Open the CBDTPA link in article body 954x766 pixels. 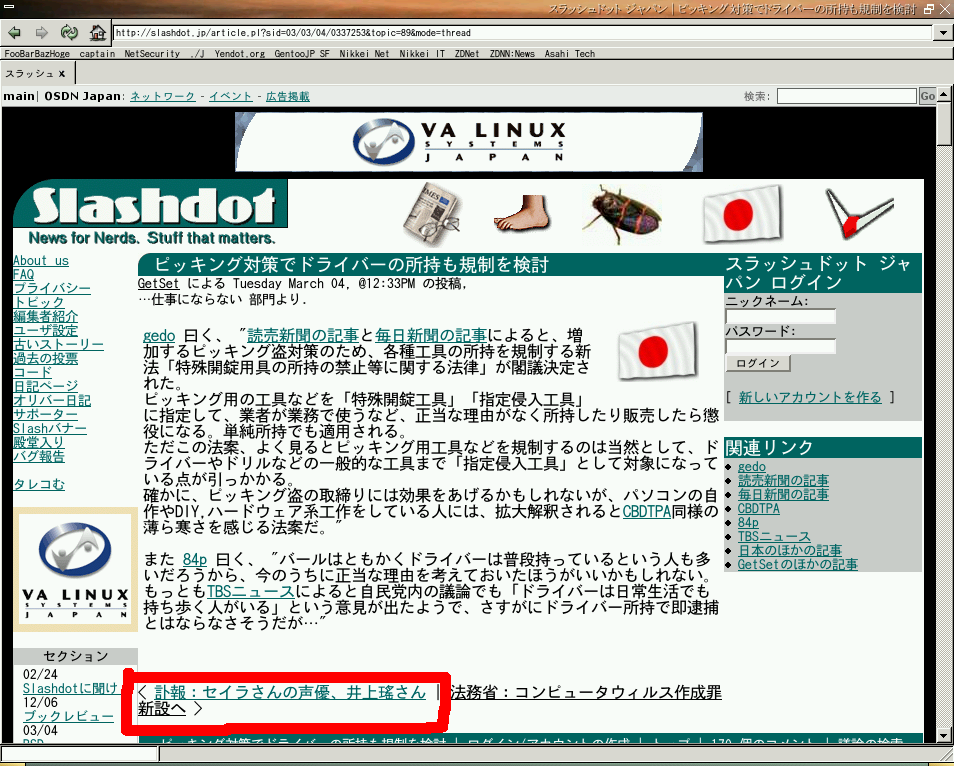click(647, 511)
